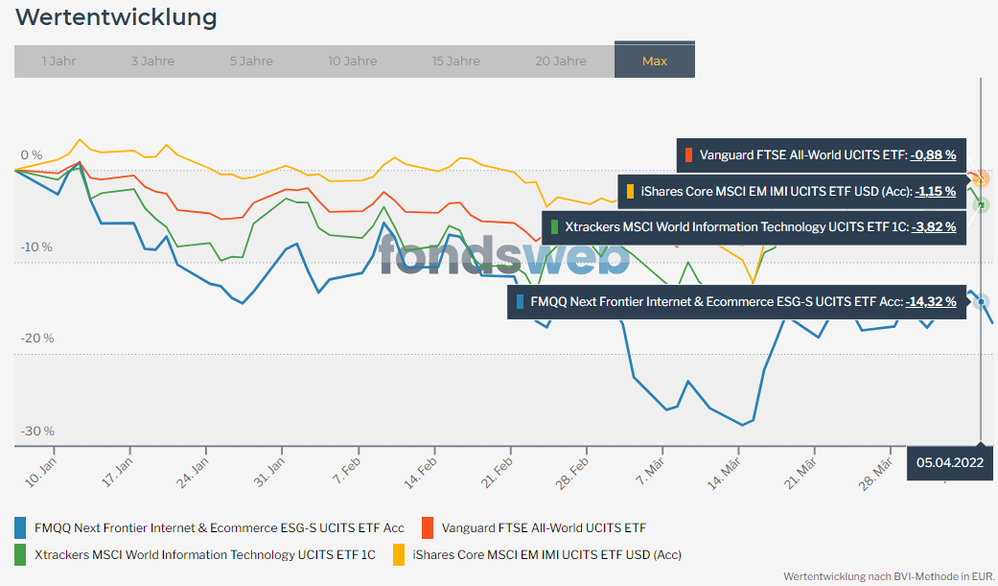Click the green Xtrackers legend color swatch

(20, 555)
